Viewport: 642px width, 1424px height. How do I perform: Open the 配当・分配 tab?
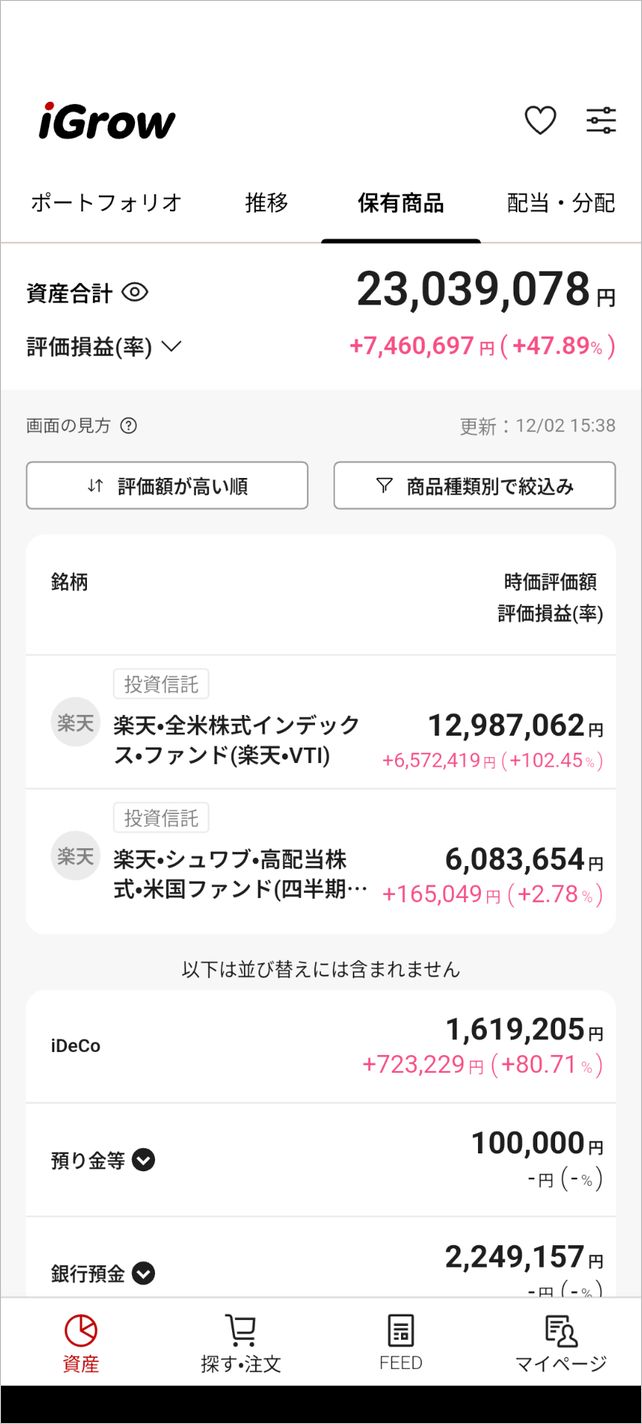(x=561, y=203)
